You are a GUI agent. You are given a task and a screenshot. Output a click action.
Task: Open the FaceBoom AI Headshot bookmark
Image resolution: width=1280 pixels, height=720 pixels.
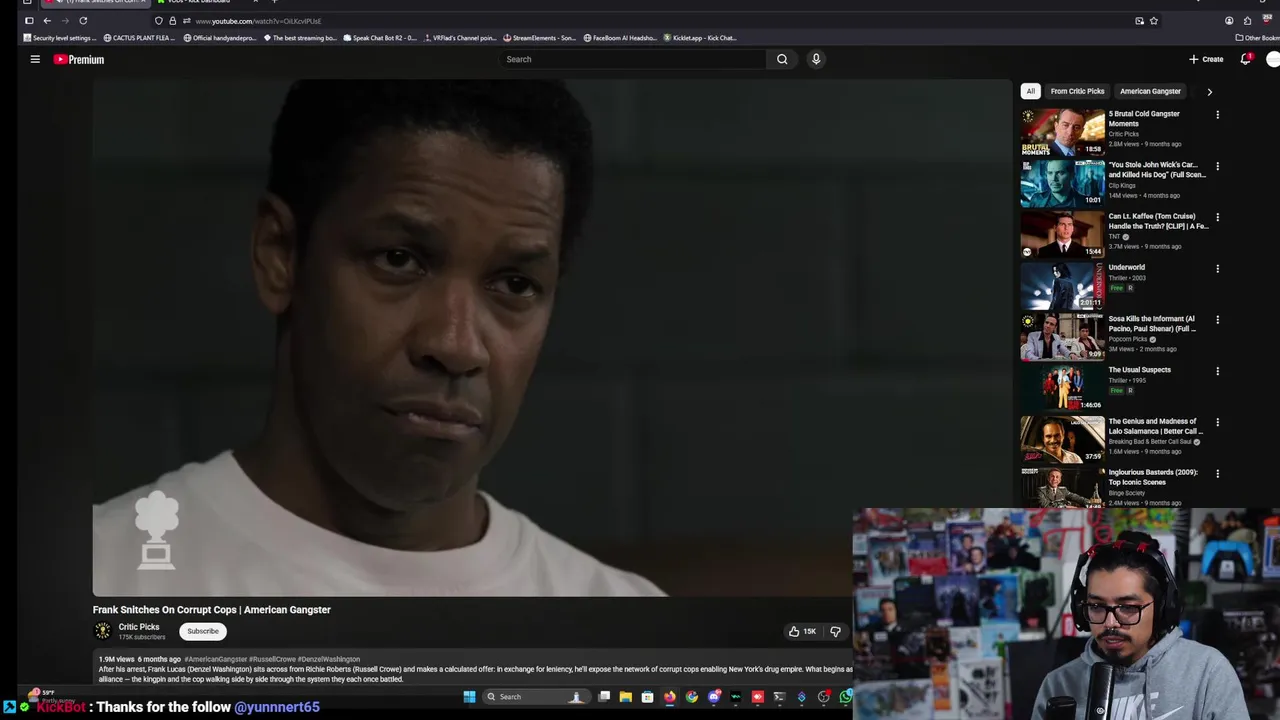(x=620, y=38)
